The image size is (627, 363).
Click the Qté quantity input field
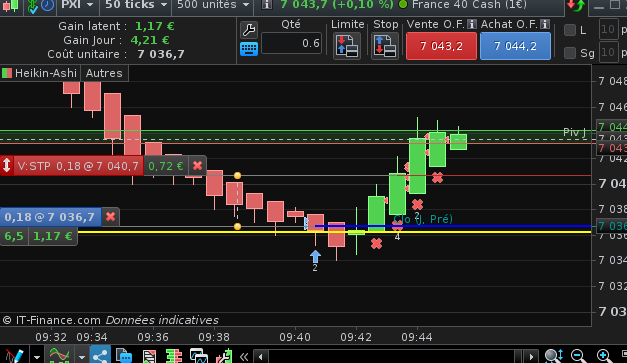pyautogui.click(x=292, y=43)
